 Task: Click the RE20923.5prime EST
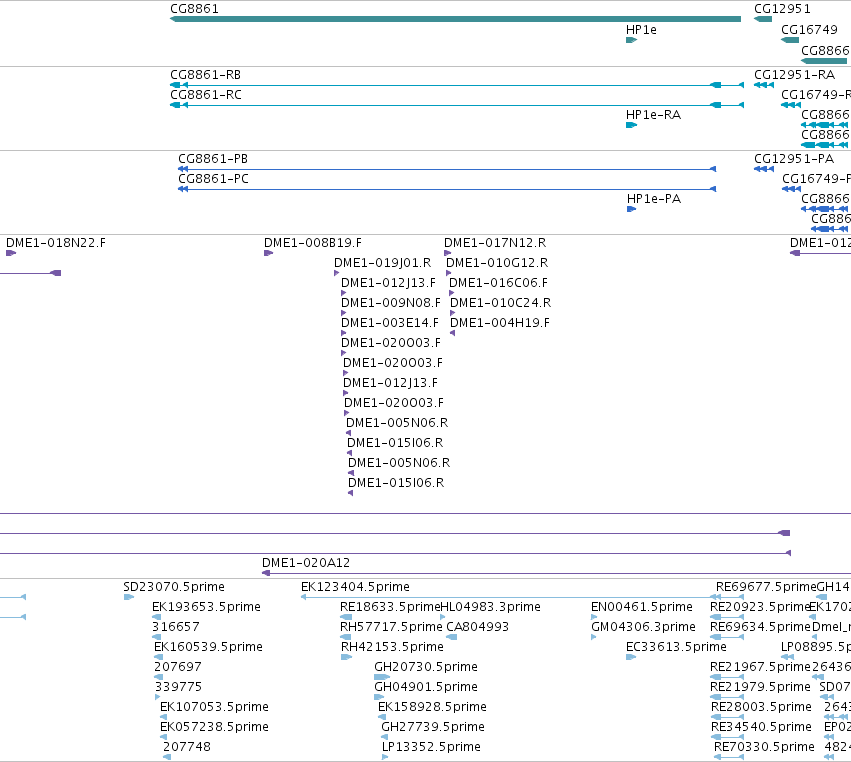pyautogui.click(x=727, y=617)
